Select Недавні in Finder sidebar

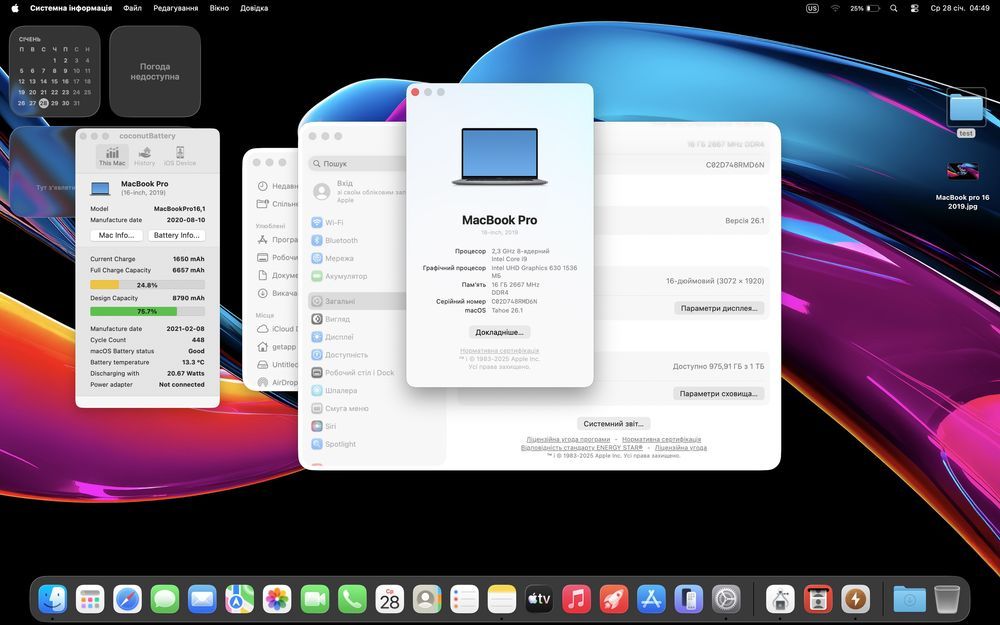[x=277, y=186]
